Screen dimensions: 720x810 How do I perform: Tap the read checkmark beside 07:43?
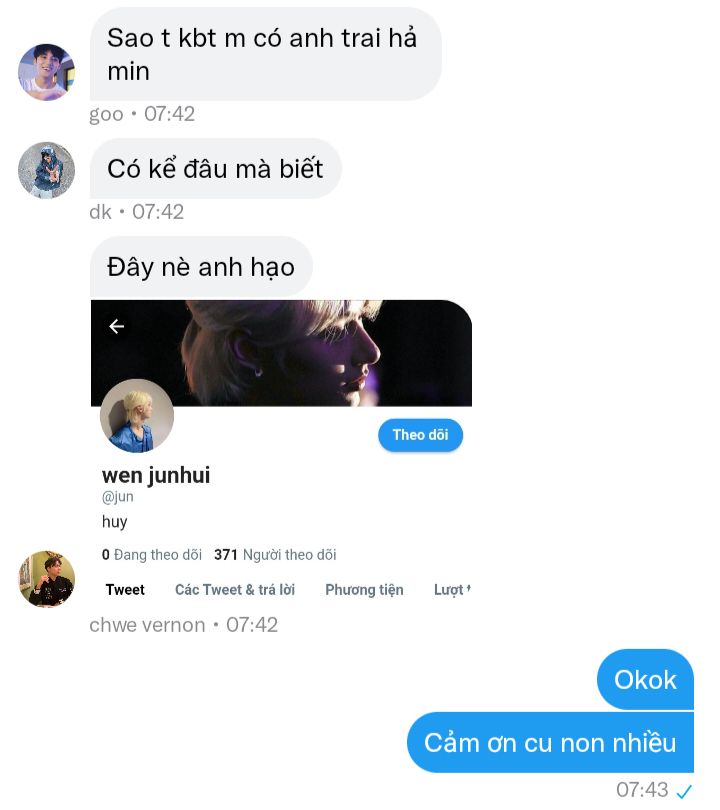(684, 790)
